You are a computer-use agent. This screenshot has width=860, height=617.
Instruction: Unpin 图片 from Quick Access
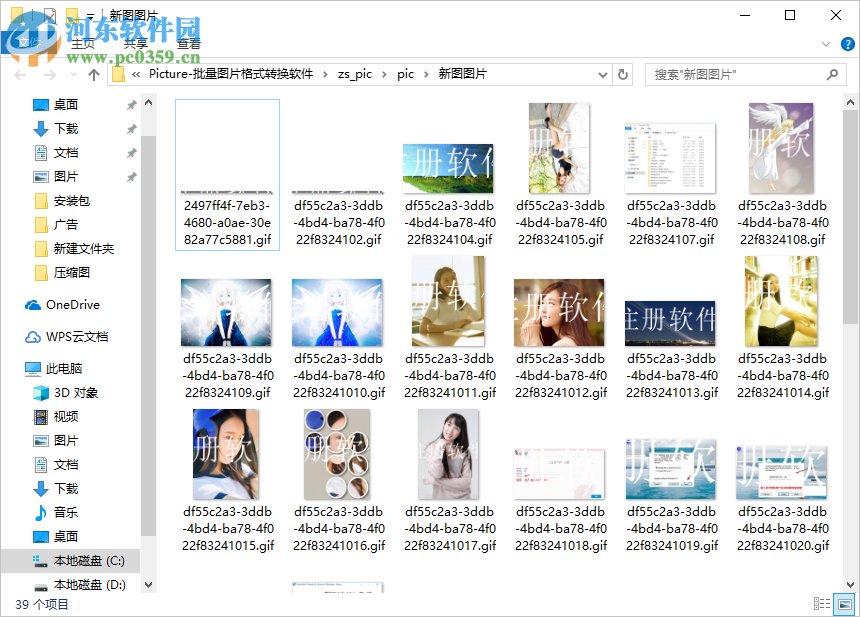pyautogui.click(x=130, y=176)
